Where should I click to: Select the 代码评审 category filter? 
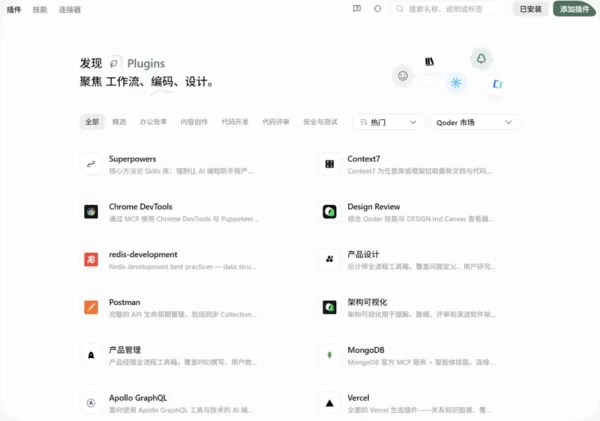(x=276, y=122)
